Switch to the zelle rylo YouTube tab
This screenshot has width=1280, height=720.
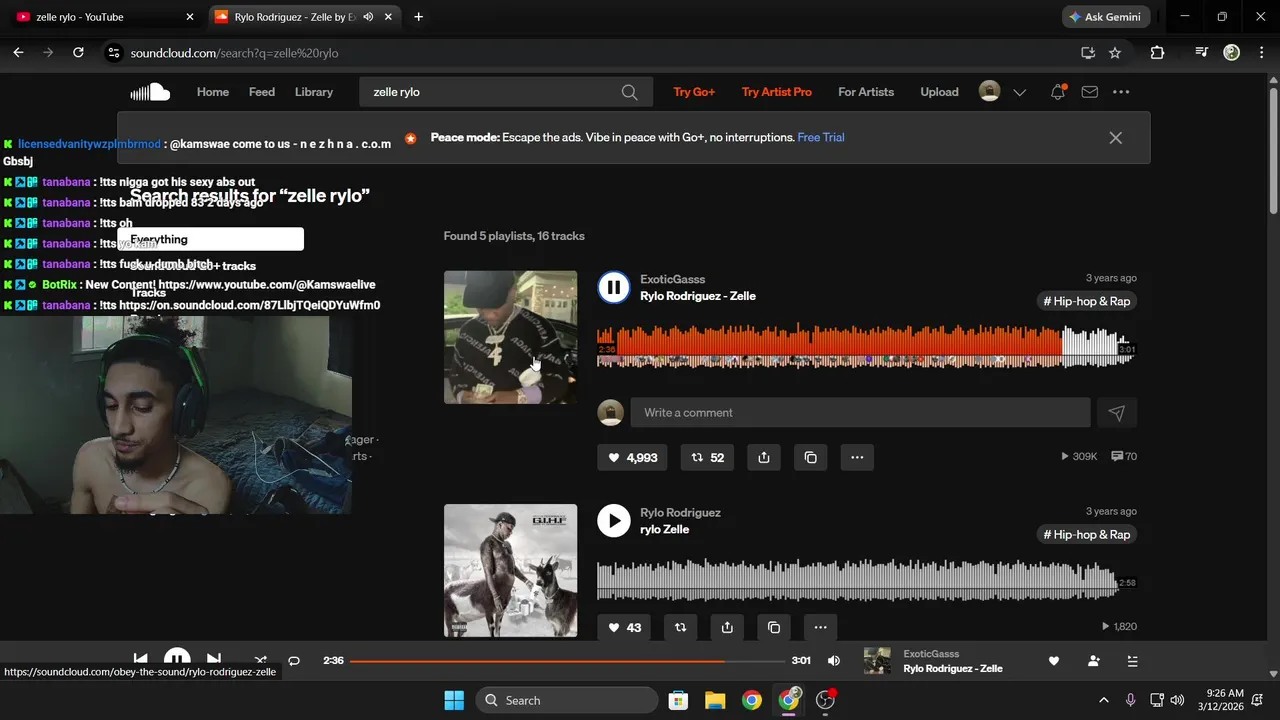click(105, 17)
